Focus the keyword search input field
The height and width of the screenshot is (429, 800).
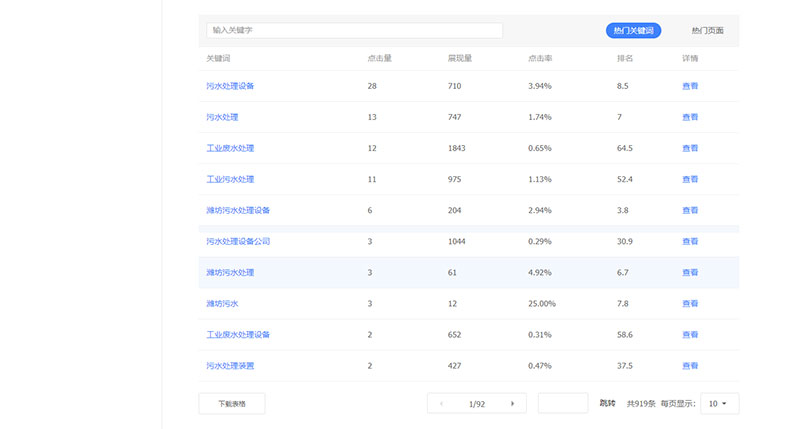click(354, 31)
